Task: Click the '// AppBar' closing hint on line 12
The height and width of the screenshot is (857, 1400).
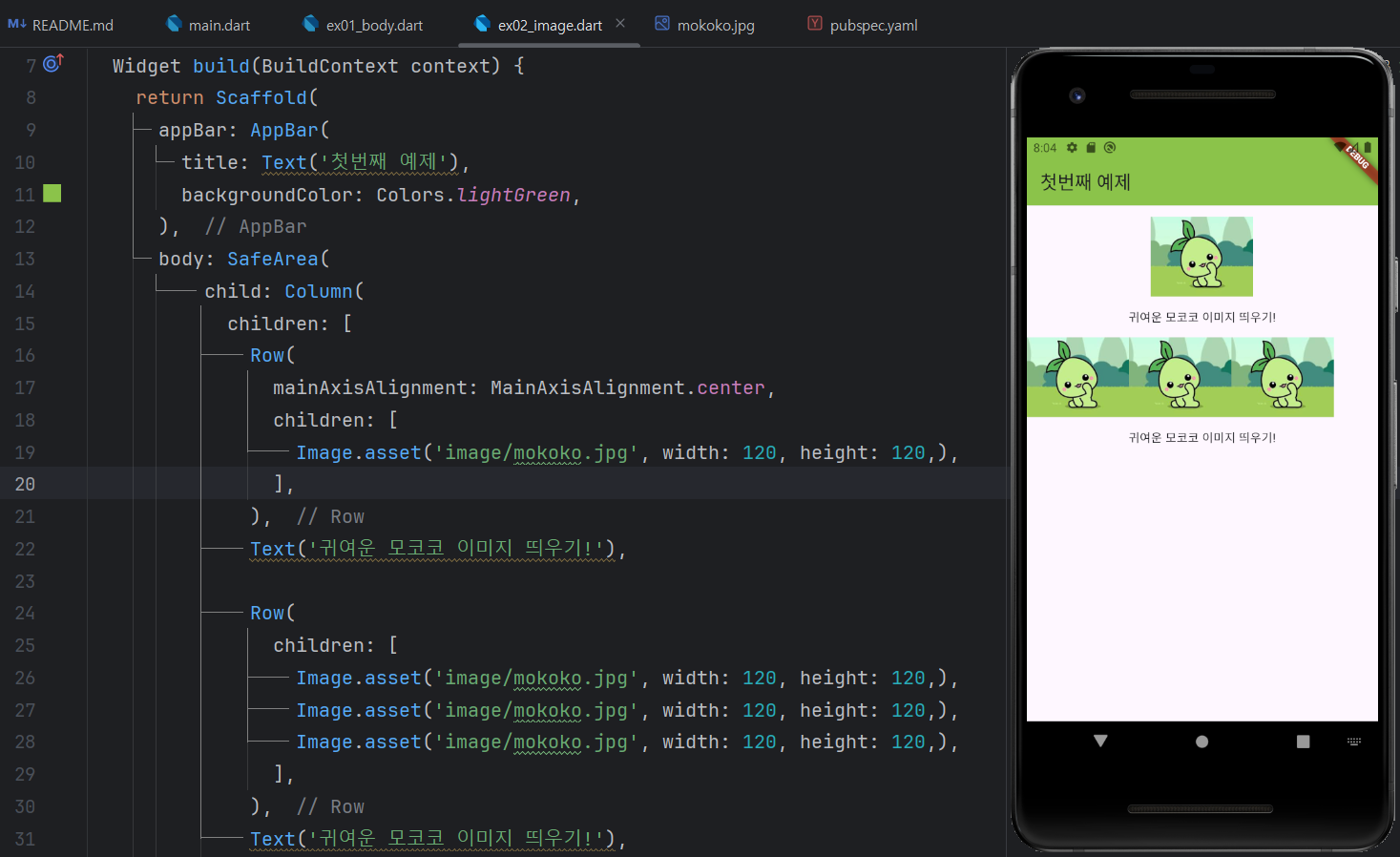Action: (x=256, y=226)
